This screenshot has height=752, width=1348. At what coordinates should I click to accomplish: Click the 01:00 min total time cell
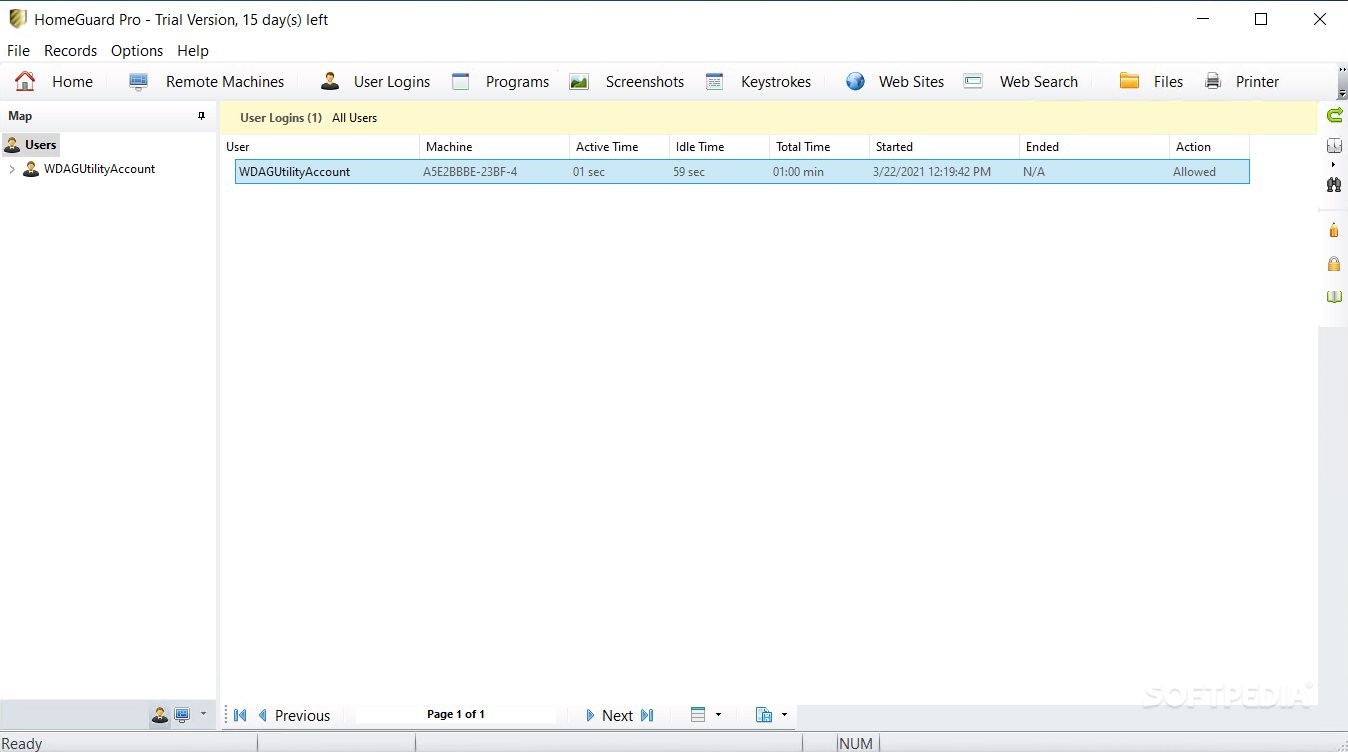point(798,172)
